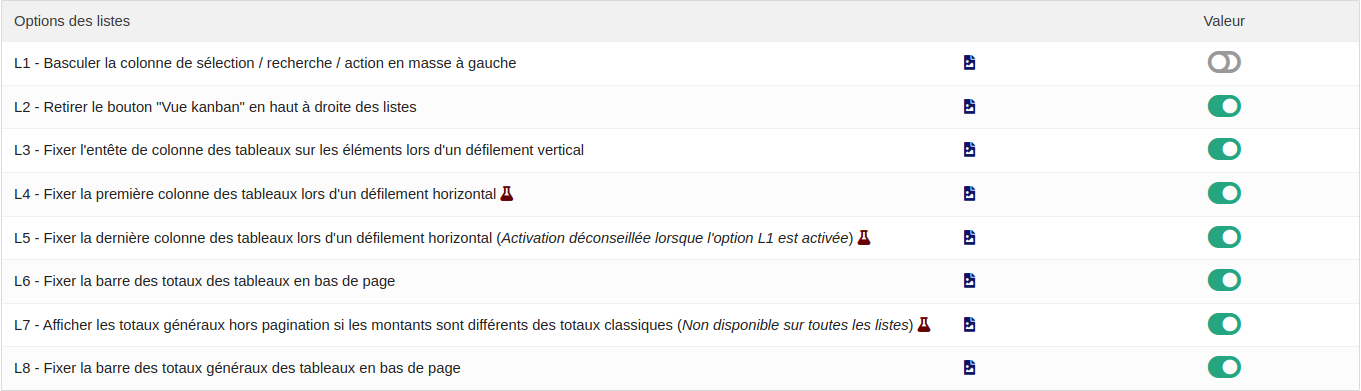Disable L2 remove Kanban view button toggle
The image size is (1361, 391).
pos(1224,106)
